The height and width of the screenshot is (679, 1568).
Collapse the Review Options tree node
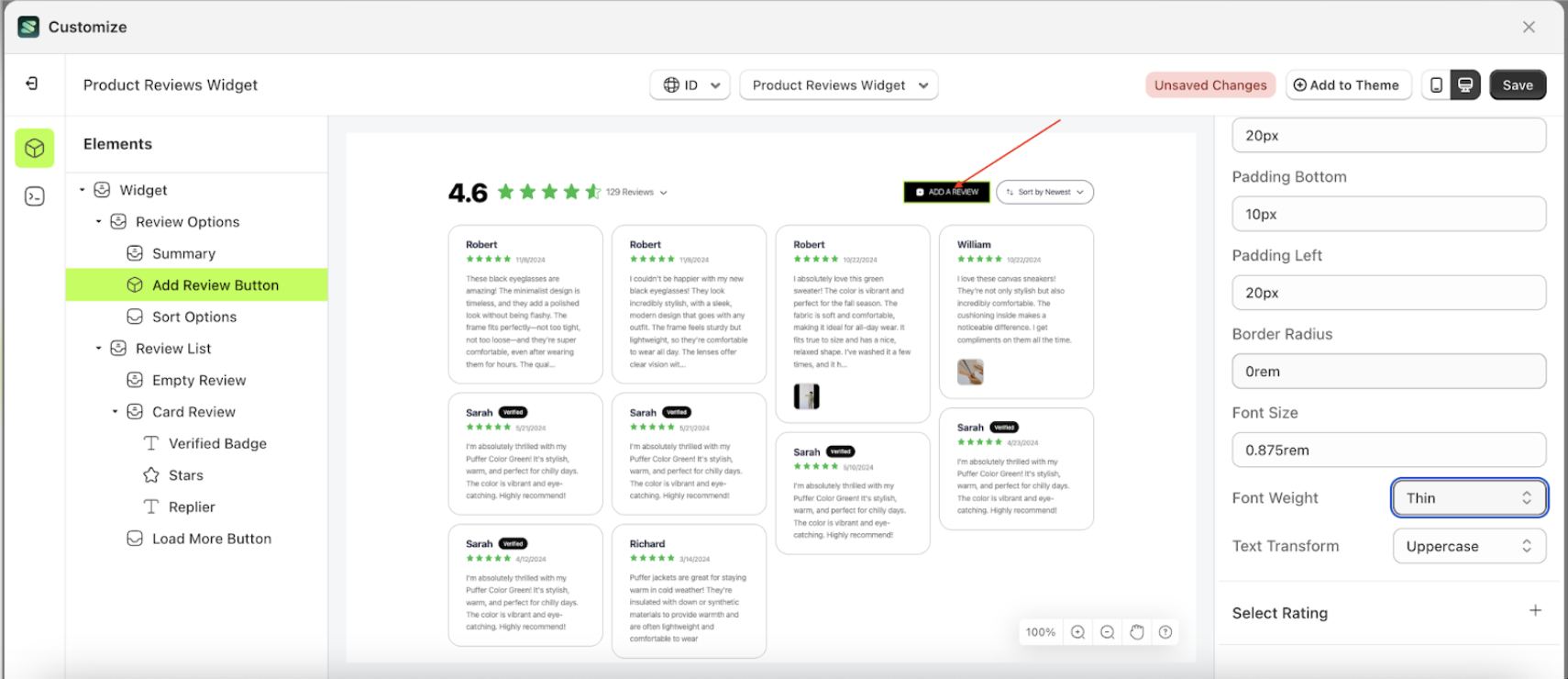click(98, 222)
